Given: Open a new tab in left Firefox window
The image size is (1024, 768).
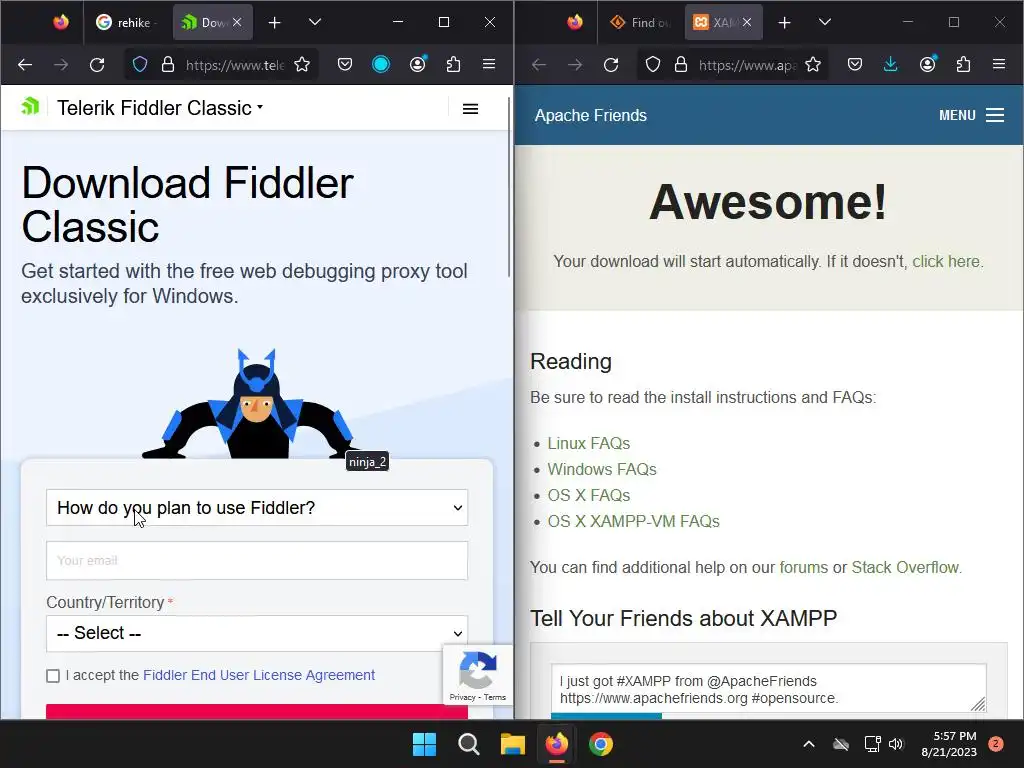Looking at the screenshot, I should pyautogui.click(x=274, y=23).
